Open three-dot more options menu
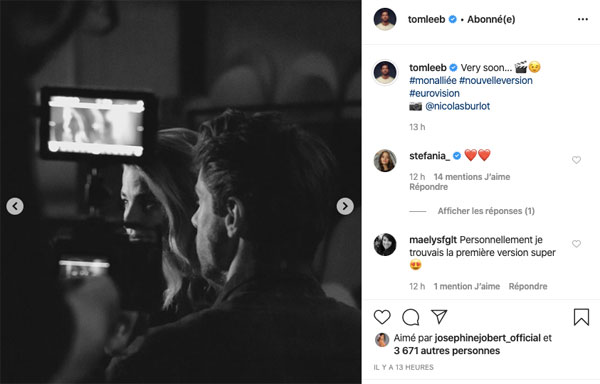Viewport: 600px width, 384px height. click(x=583, y=19)
